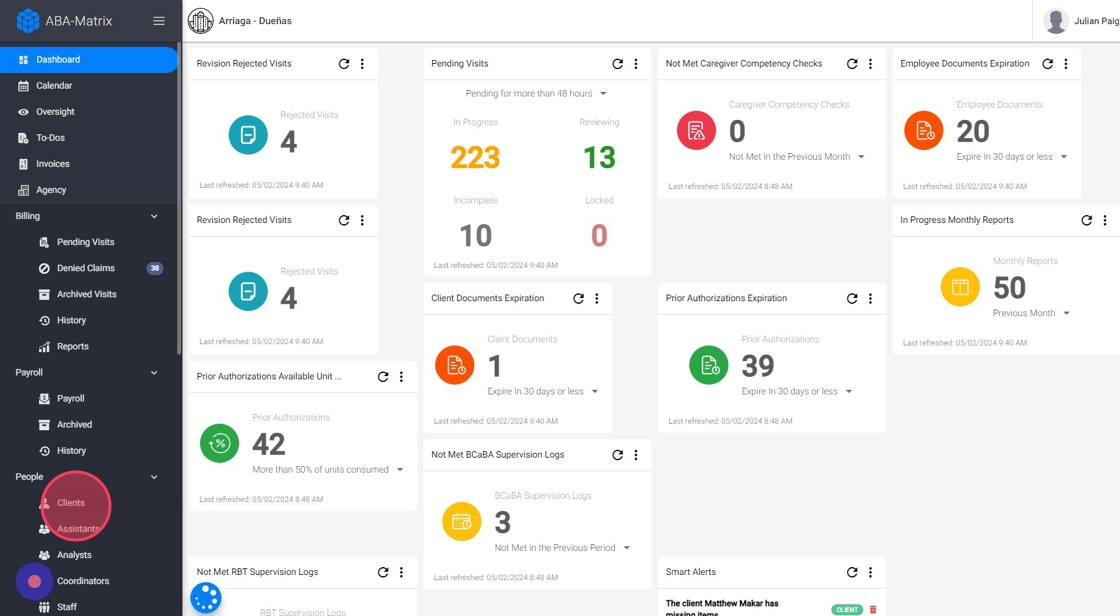Toggle the hamburger sidebar menu
Image resolution: width=1120 pixels, height=616 pixels.
[x=159, y=21]
